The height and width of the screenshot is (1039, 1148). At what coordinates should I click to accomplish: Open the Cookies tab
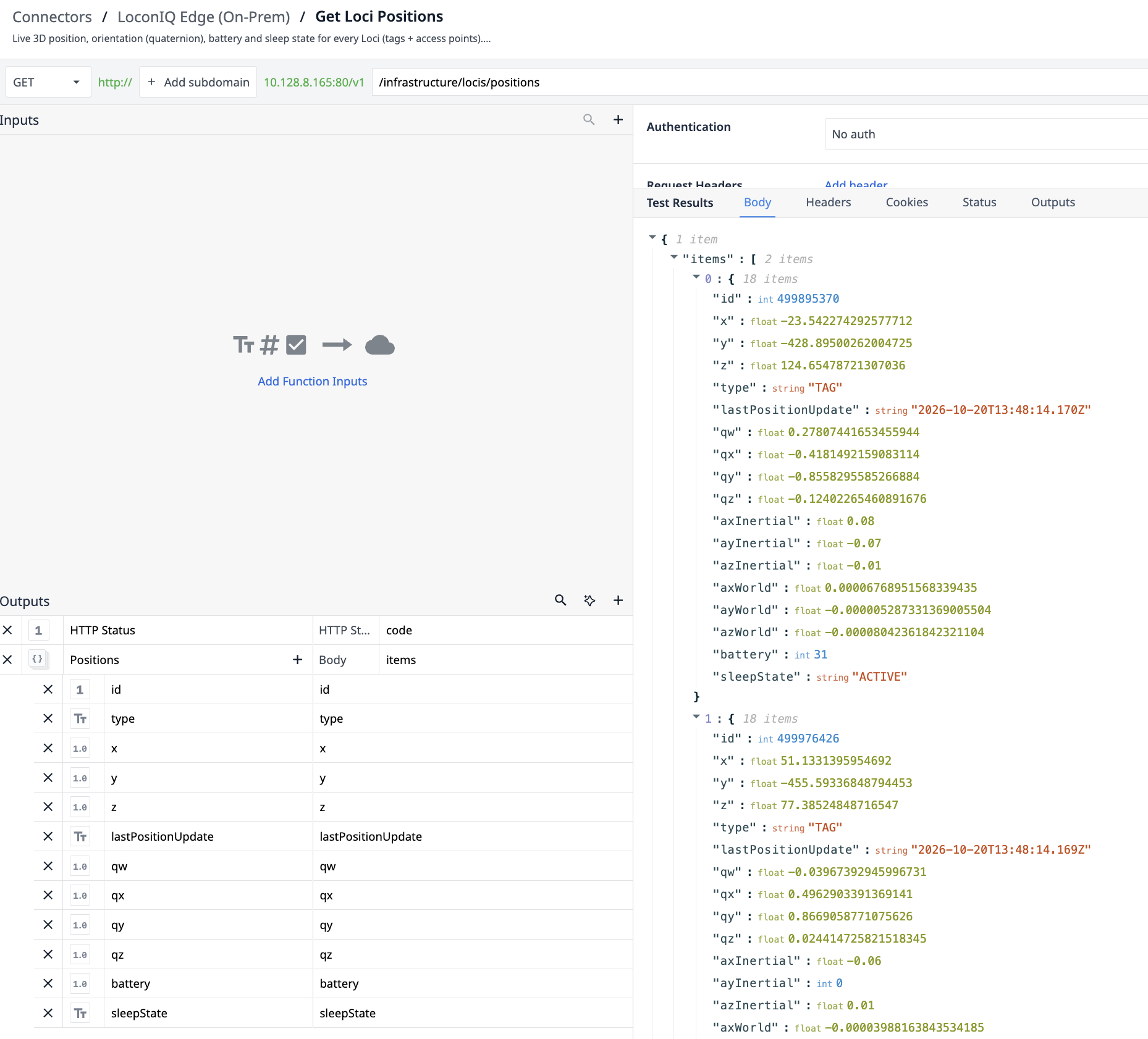tap(906, 203)
